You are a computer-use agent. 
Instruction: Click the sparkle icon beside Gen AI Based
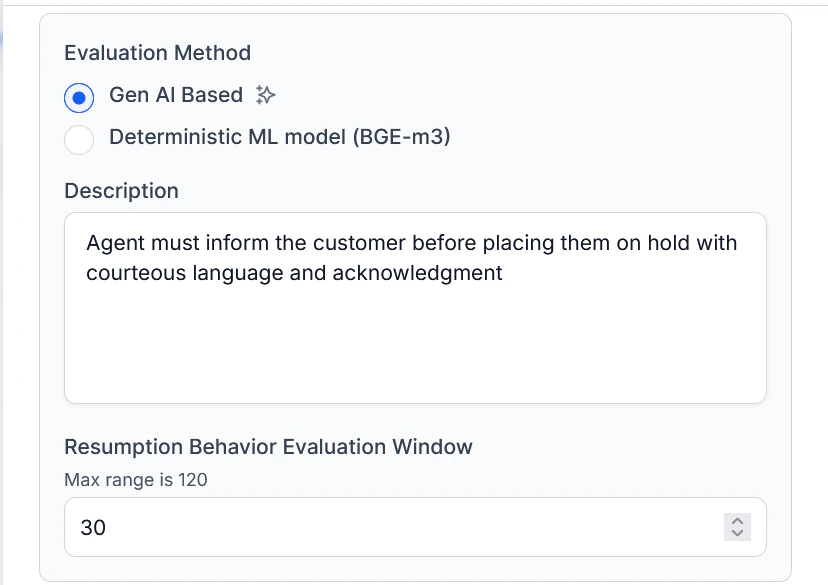(x=264, y=95)
